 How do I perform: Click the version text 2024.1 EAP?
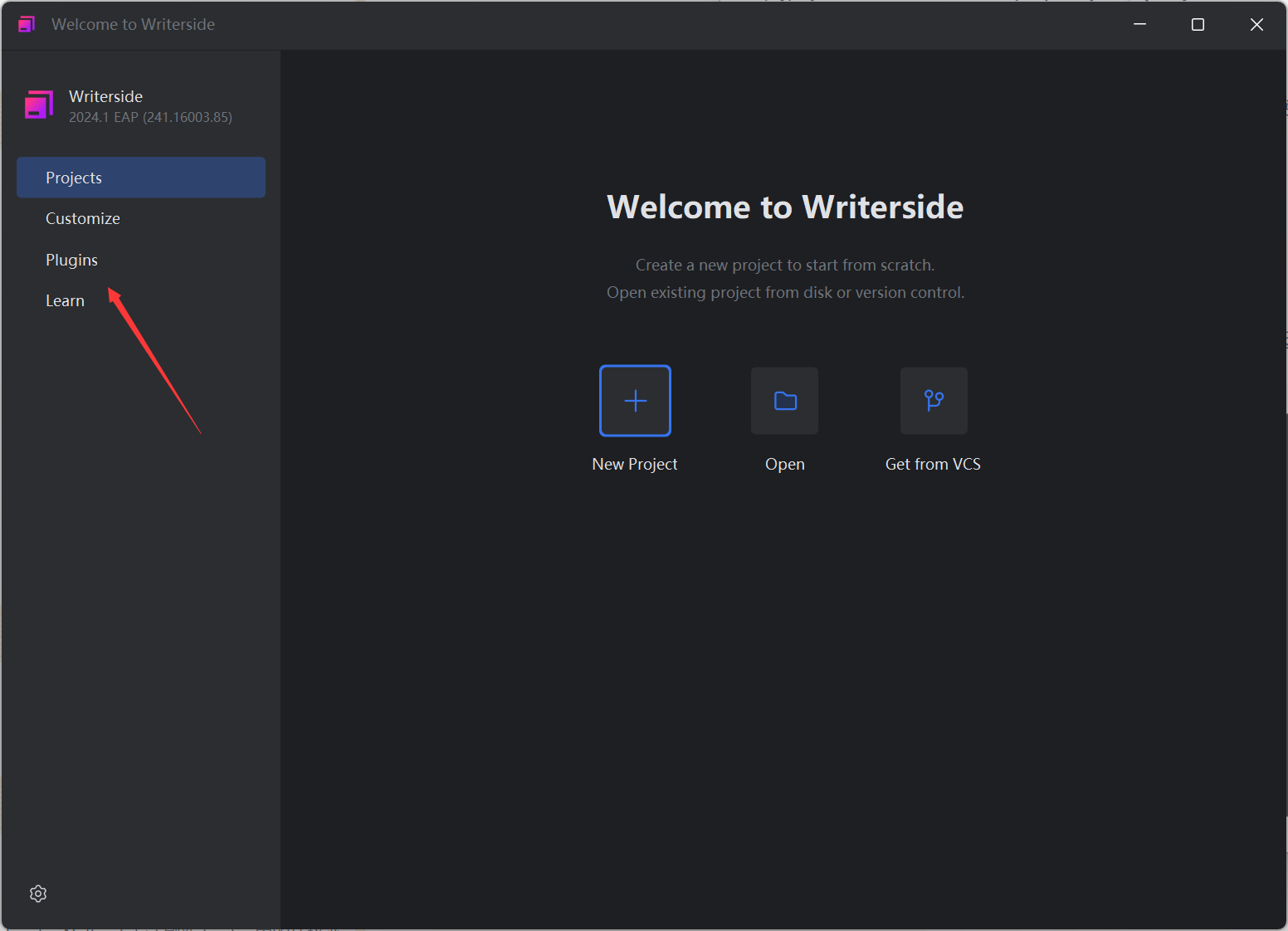tap(150, 117)
